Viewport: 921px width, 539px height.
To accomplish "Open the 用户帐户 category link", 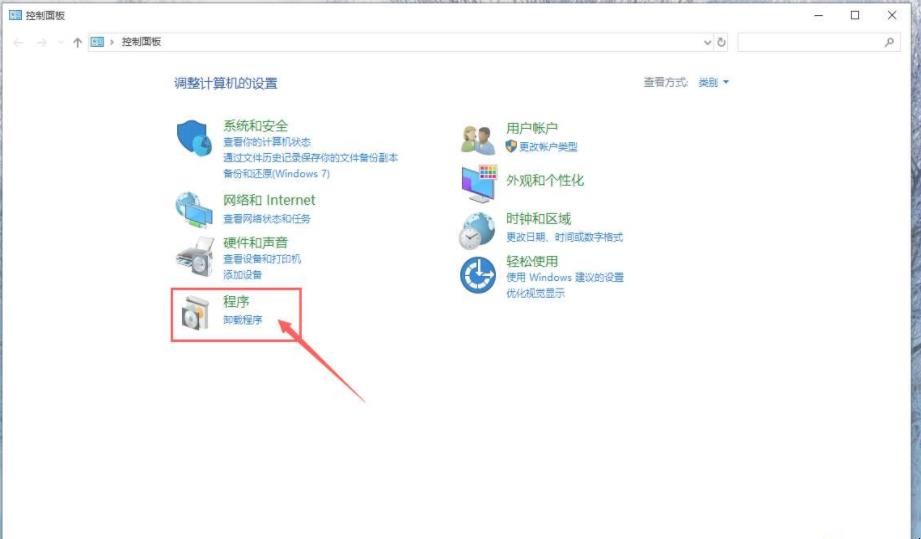I will point(532,128).
